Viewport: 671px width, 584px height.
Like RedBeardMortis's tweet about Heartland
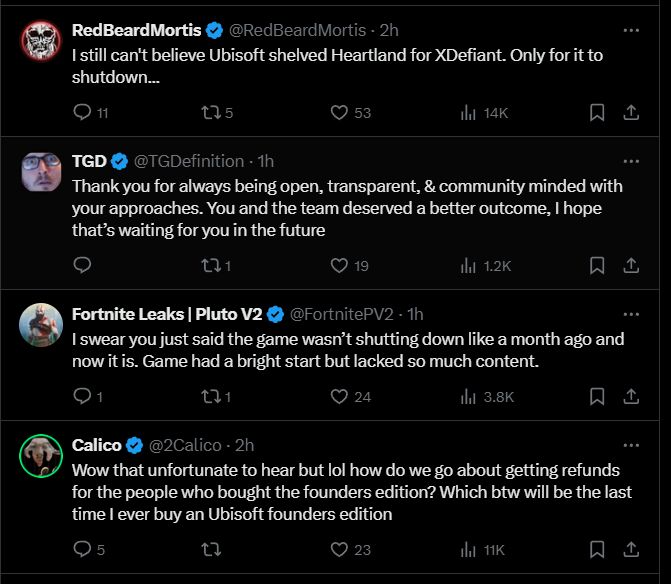340,113
